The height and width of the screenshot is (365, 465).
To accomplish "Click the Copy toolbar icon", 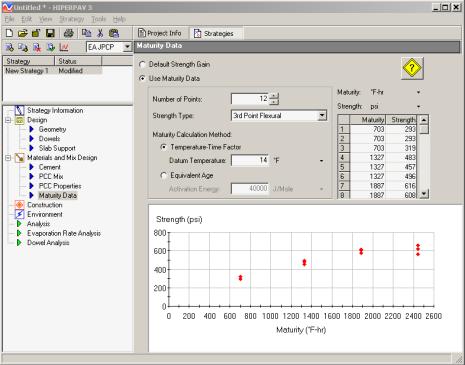I will 86,33.
